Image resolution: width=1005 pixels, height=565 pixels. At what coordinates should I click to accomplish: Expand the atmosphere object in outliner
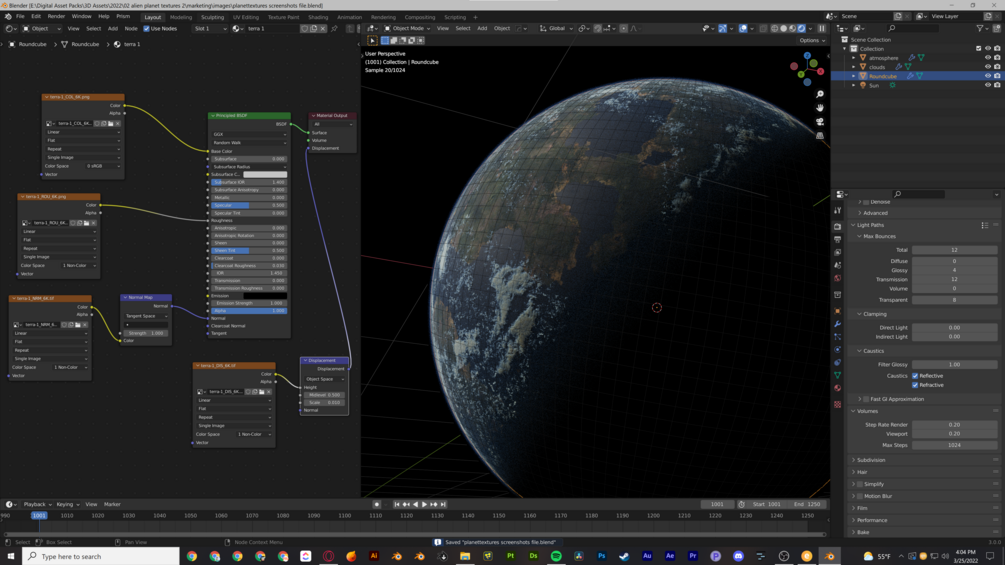[854, 58]
